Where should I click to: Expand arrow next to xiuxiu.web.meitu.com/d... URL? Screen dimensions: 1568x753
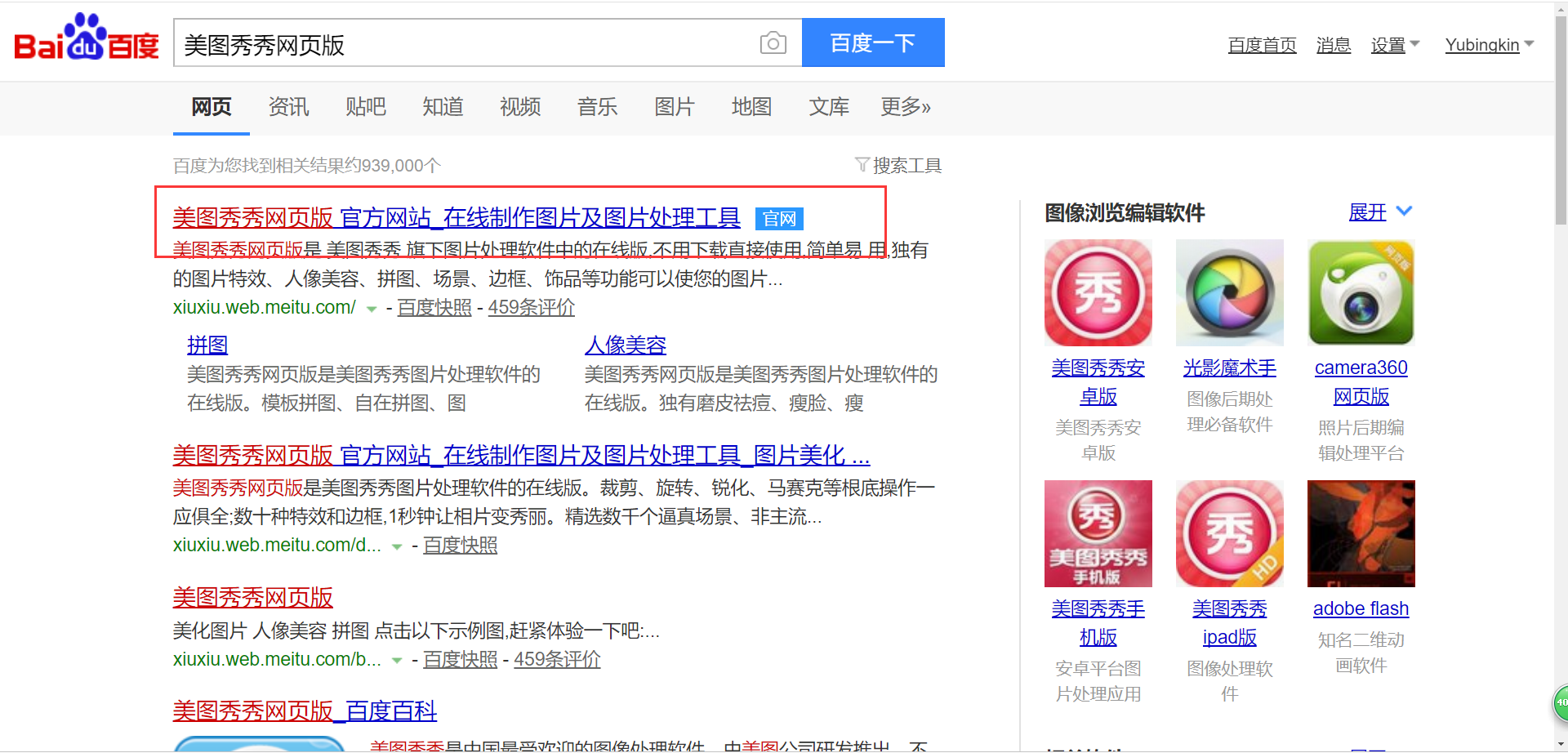397,546
